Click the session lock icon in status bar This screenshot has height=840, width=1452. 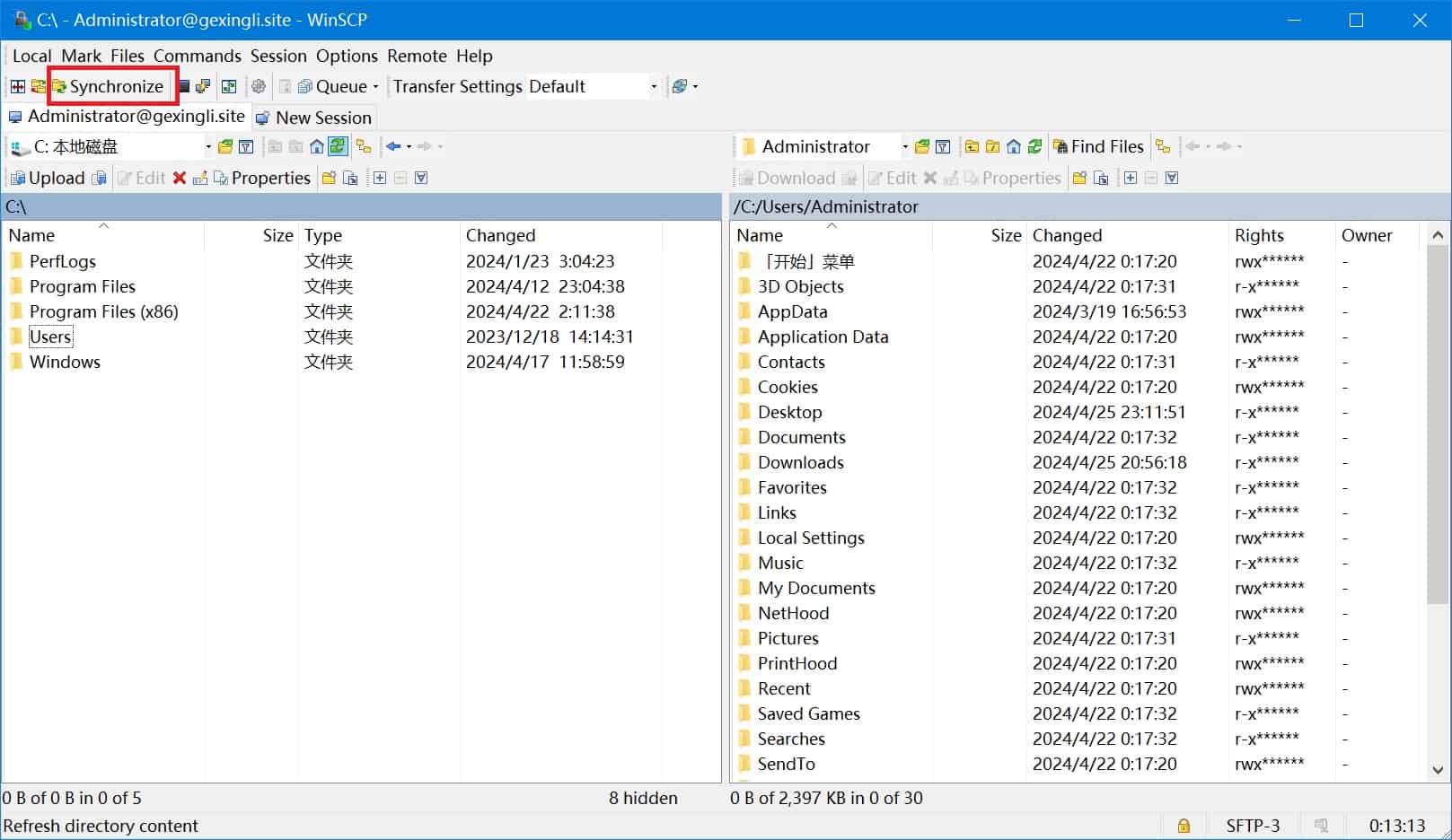pyautogui.click(x=1184, y=826)
